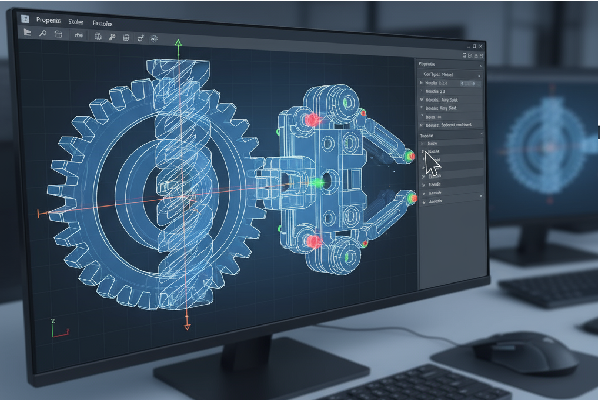Click the green joint marker at gripper center
The height and width of the screenshot is (400, 600).
(320, 182)
